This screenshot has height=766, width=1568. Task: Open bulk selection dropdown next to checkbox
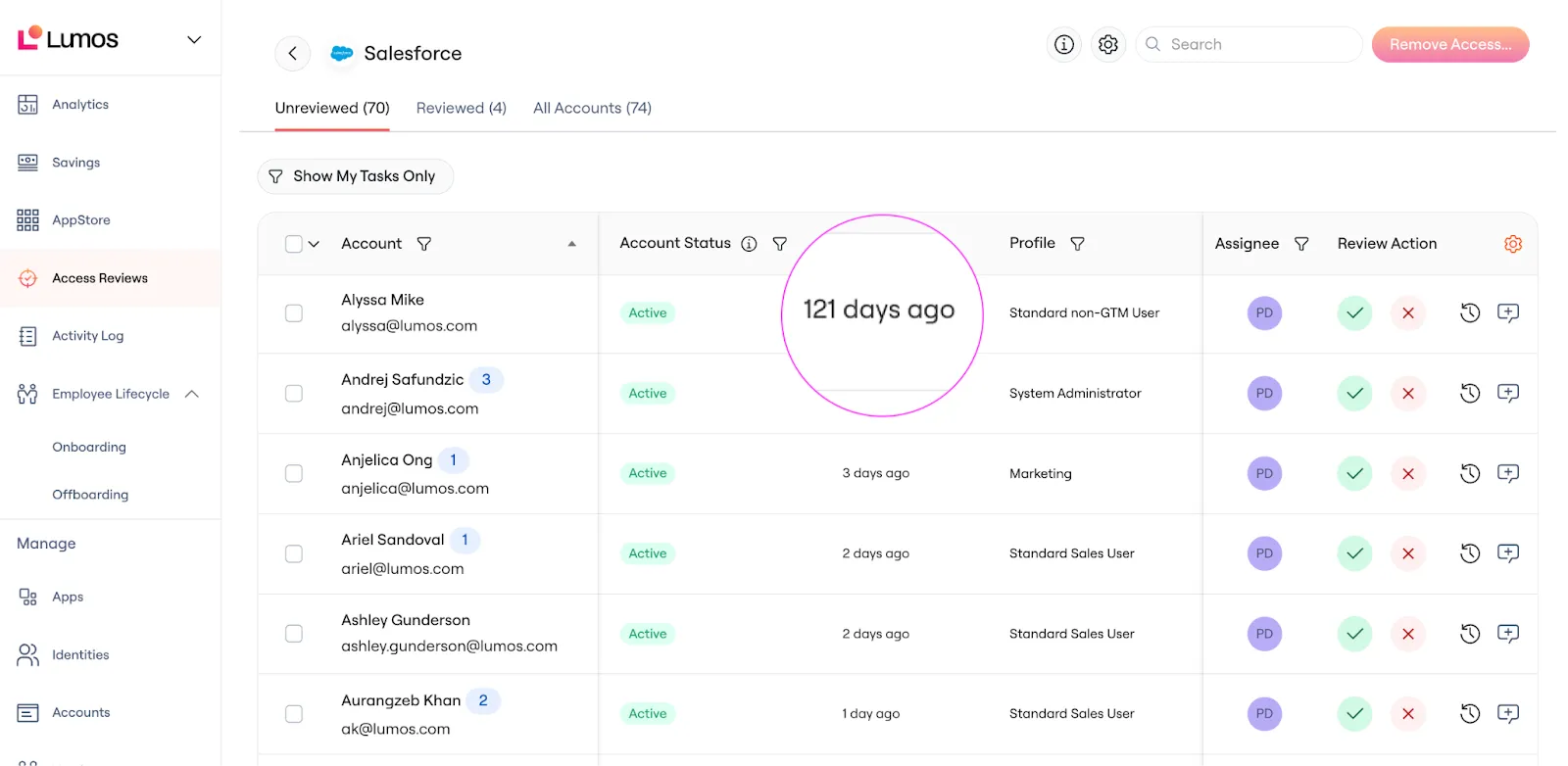(314, 244)
